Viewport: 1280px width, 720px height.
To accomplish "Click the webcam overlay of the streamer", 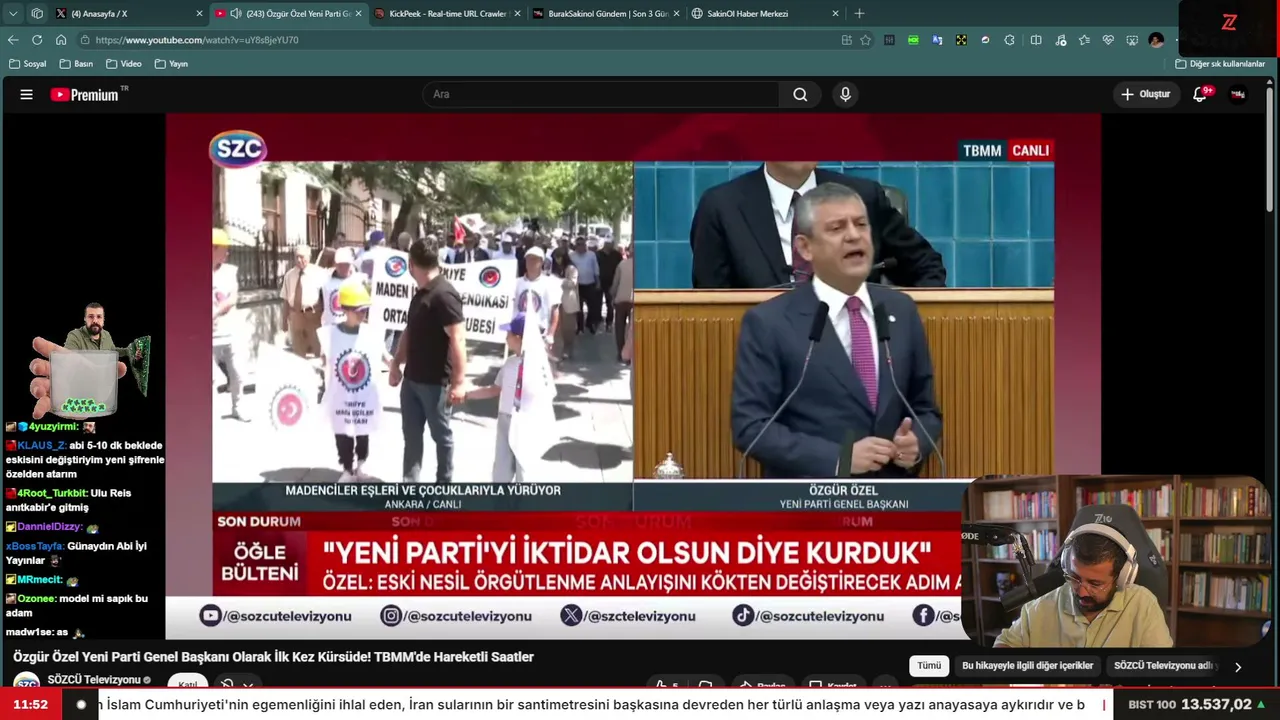I will (x=1118, y=562).
